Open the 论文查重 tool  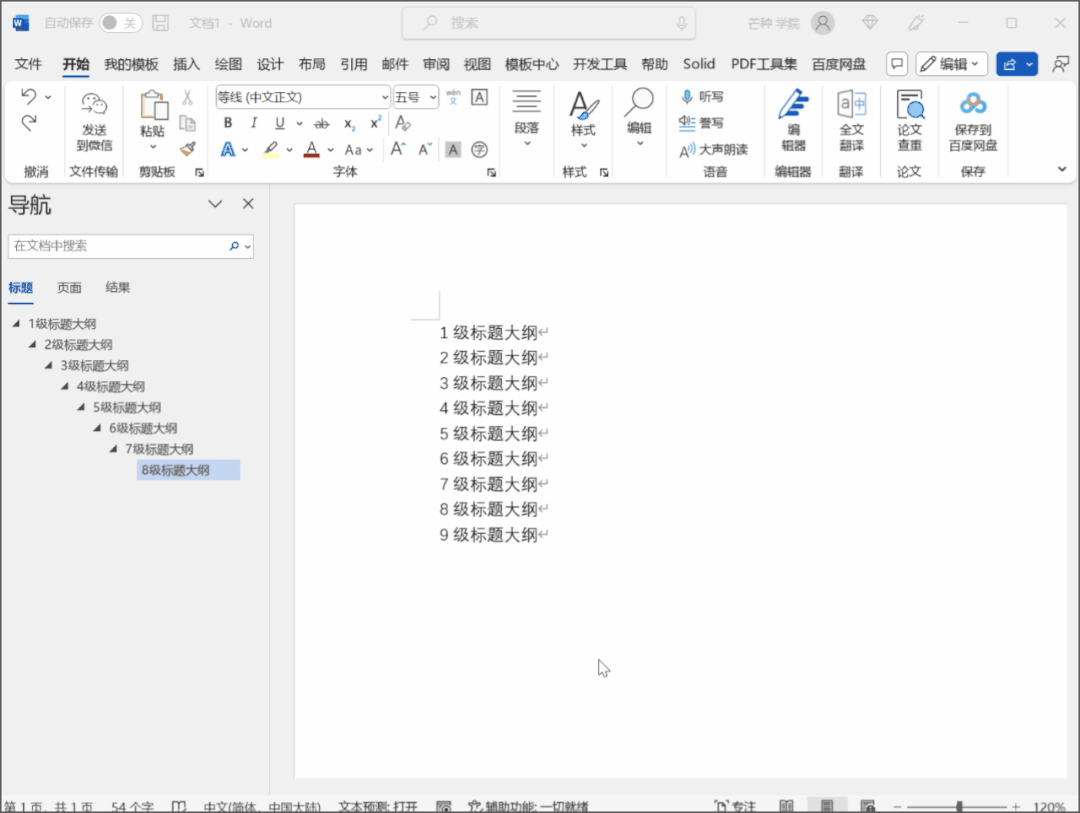pyautogui.click(x=909, y=121)
